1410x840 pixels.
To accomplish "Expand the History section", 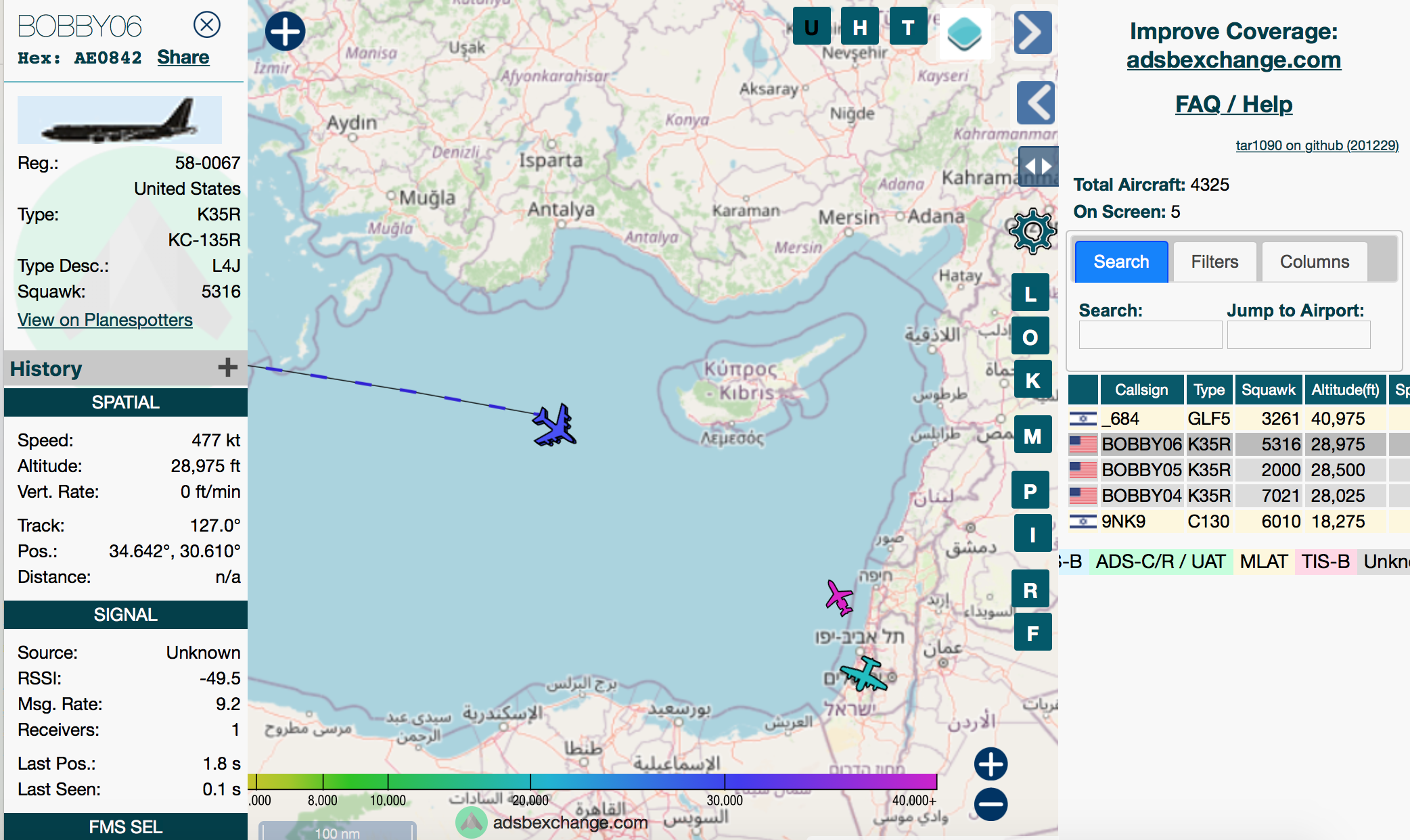I will 228,367.
